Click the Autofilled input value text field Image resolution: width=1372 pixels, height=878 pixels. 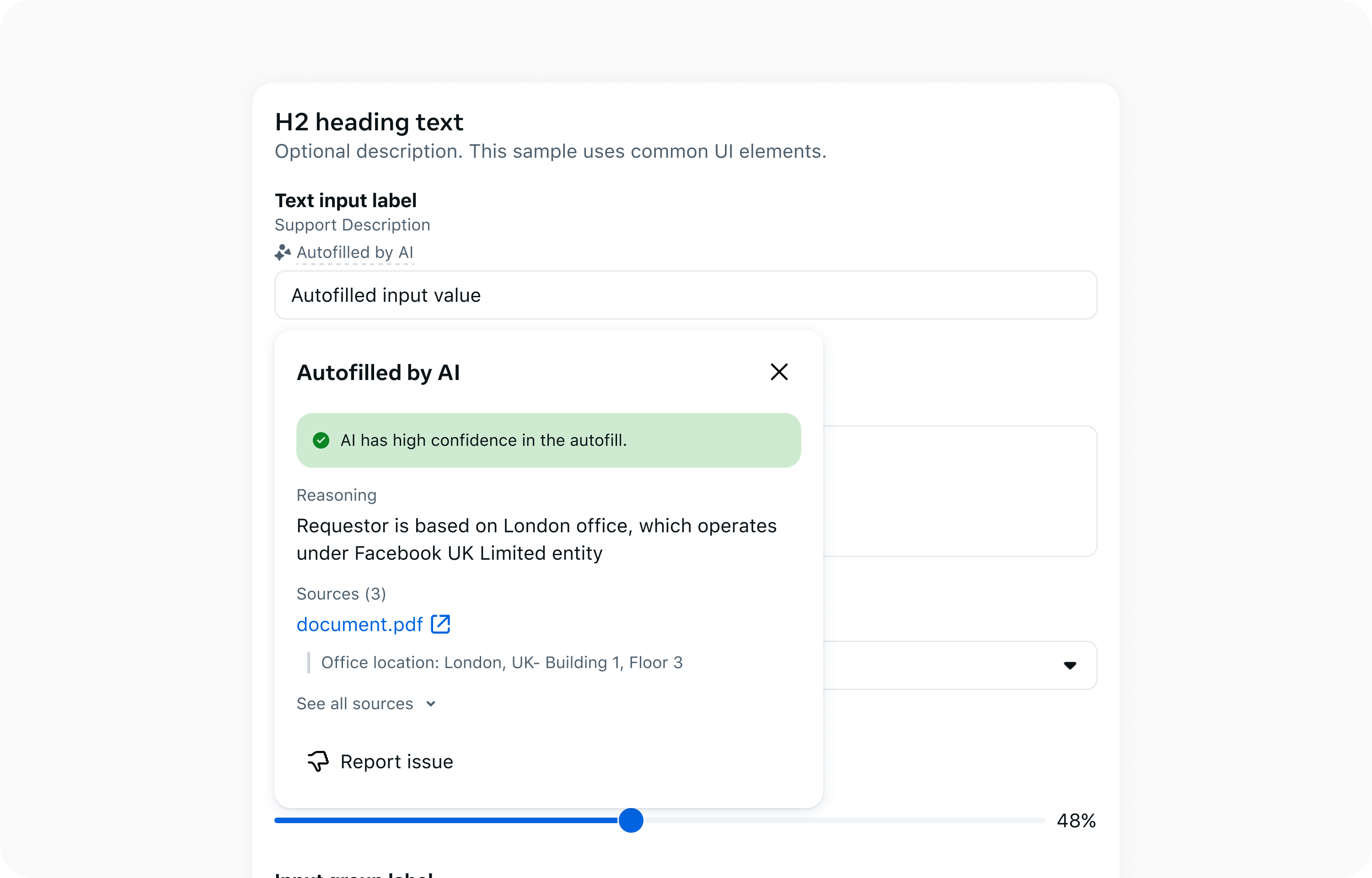684,295
